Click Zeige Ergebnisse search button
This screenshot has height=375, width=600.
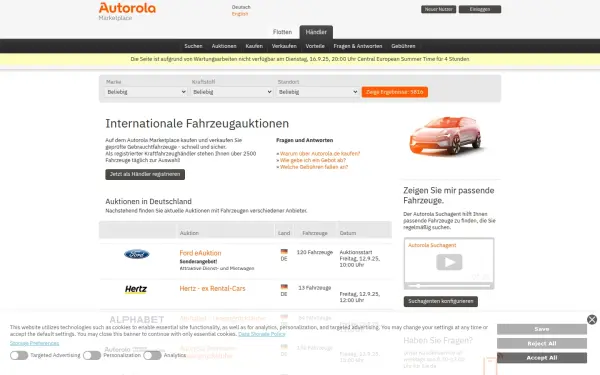pos(395,92)
